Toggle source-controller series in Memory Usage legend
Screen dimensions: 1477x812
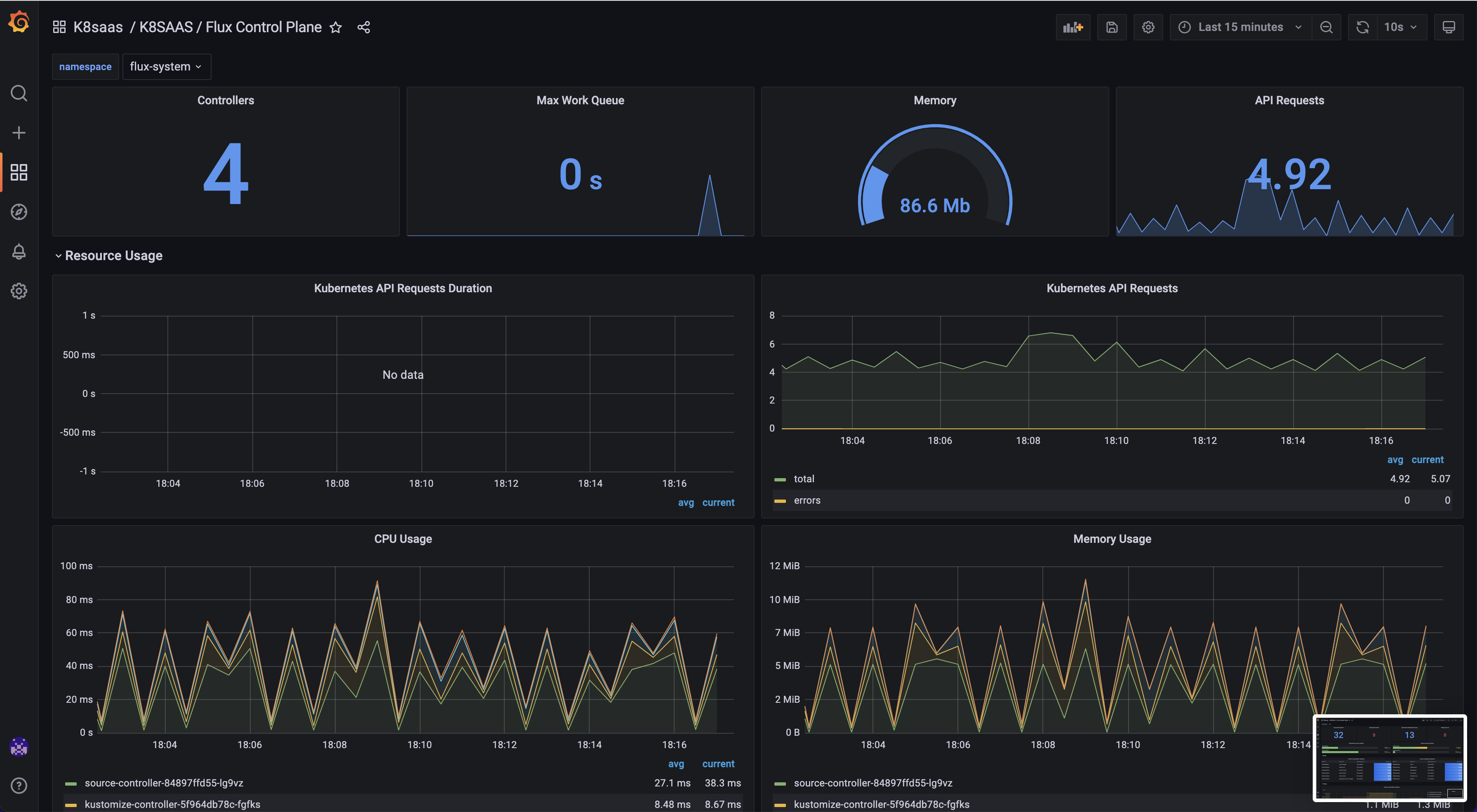(873, 783)
